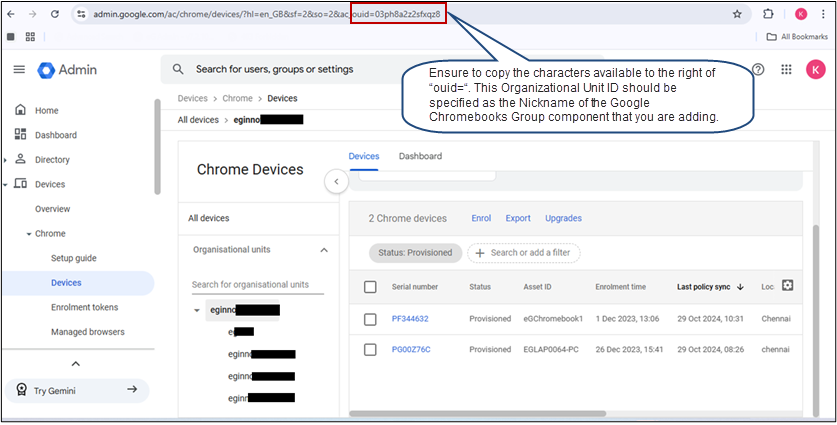The width and height of the screenshot is (837, 425).
Task: Toggle the select-all checkbox in table header
Action: (370, 287)
